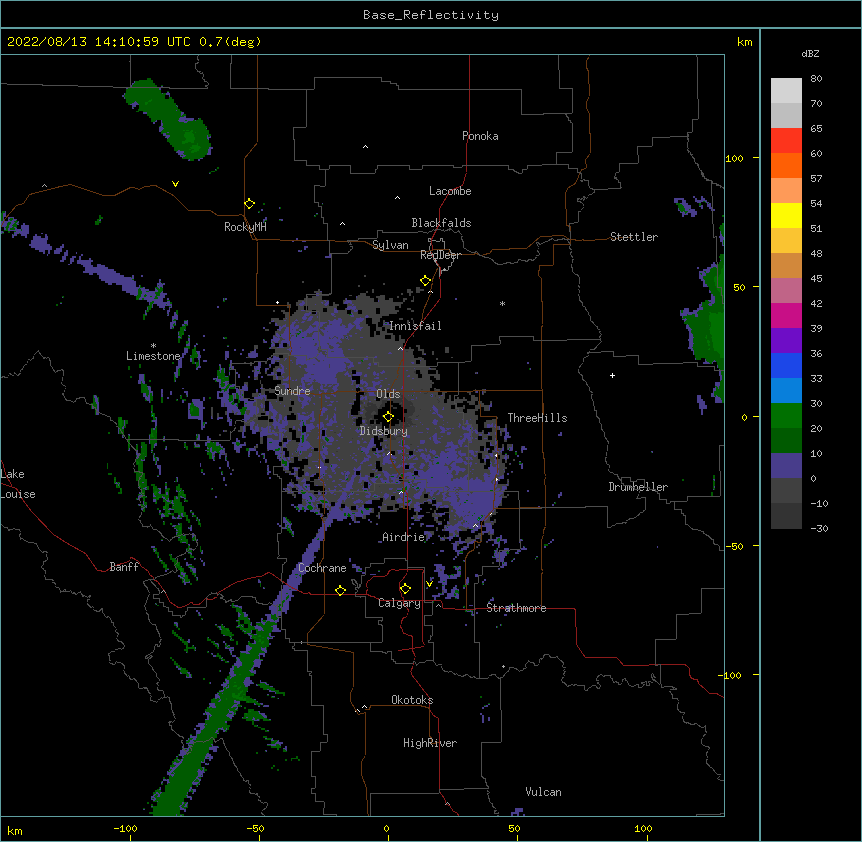
Task: Click the Limestone label
Action: (153, 356)
